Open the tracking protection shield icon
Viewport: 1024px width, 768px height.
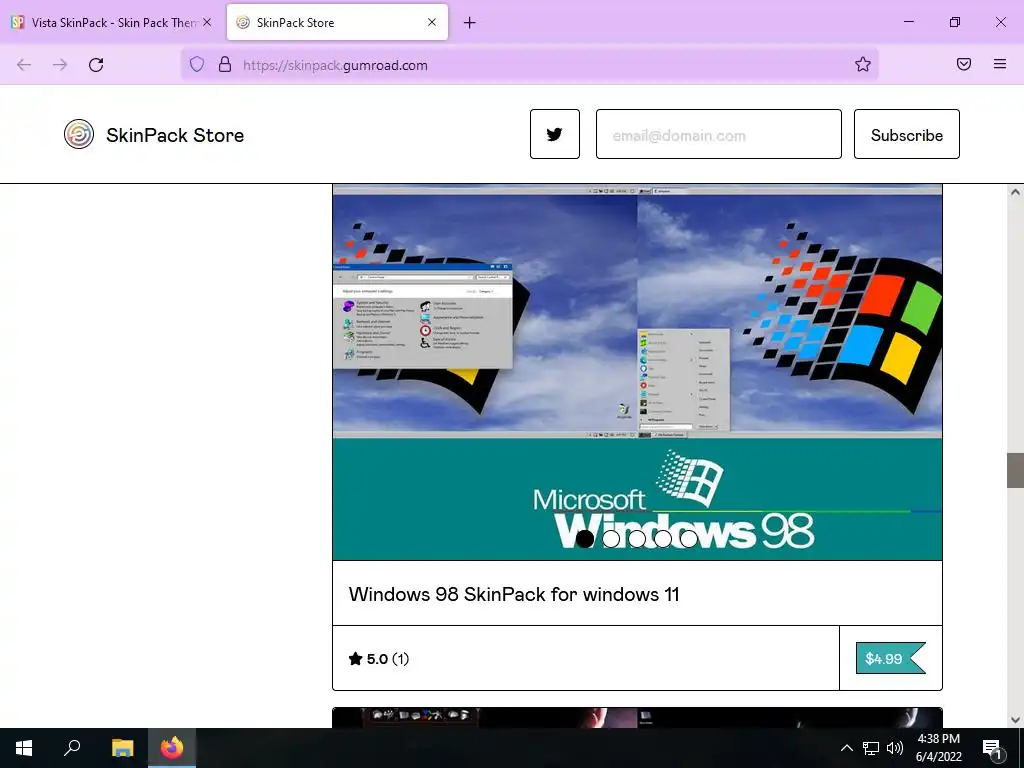coord(197,64)
